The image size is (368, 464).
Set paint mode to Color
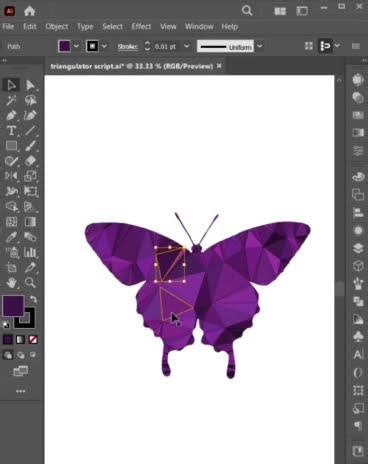(8, 340)
